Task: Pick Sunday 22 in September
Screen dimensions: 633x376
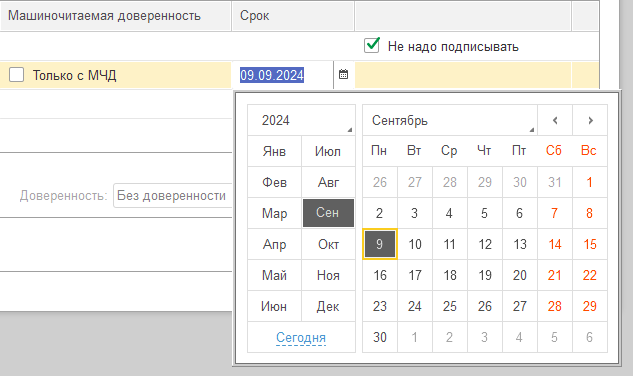Action: (x=590, y=275)
